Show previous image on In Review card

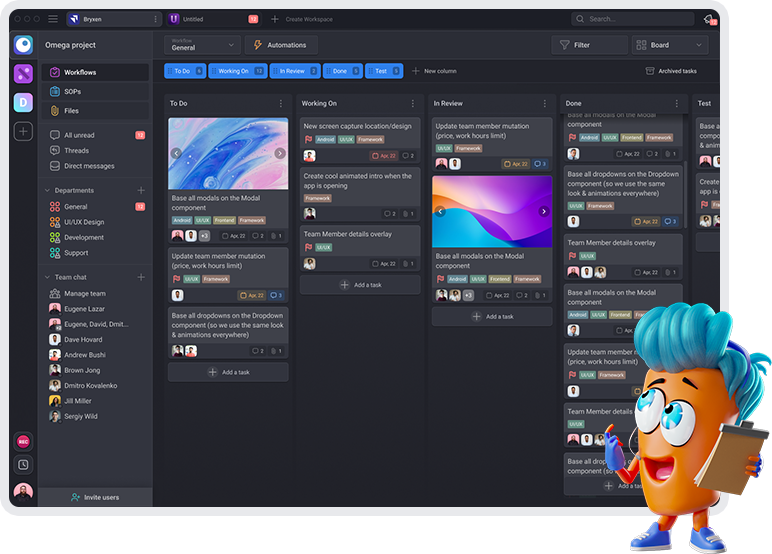pyautogui.click(x=440, y=211)
